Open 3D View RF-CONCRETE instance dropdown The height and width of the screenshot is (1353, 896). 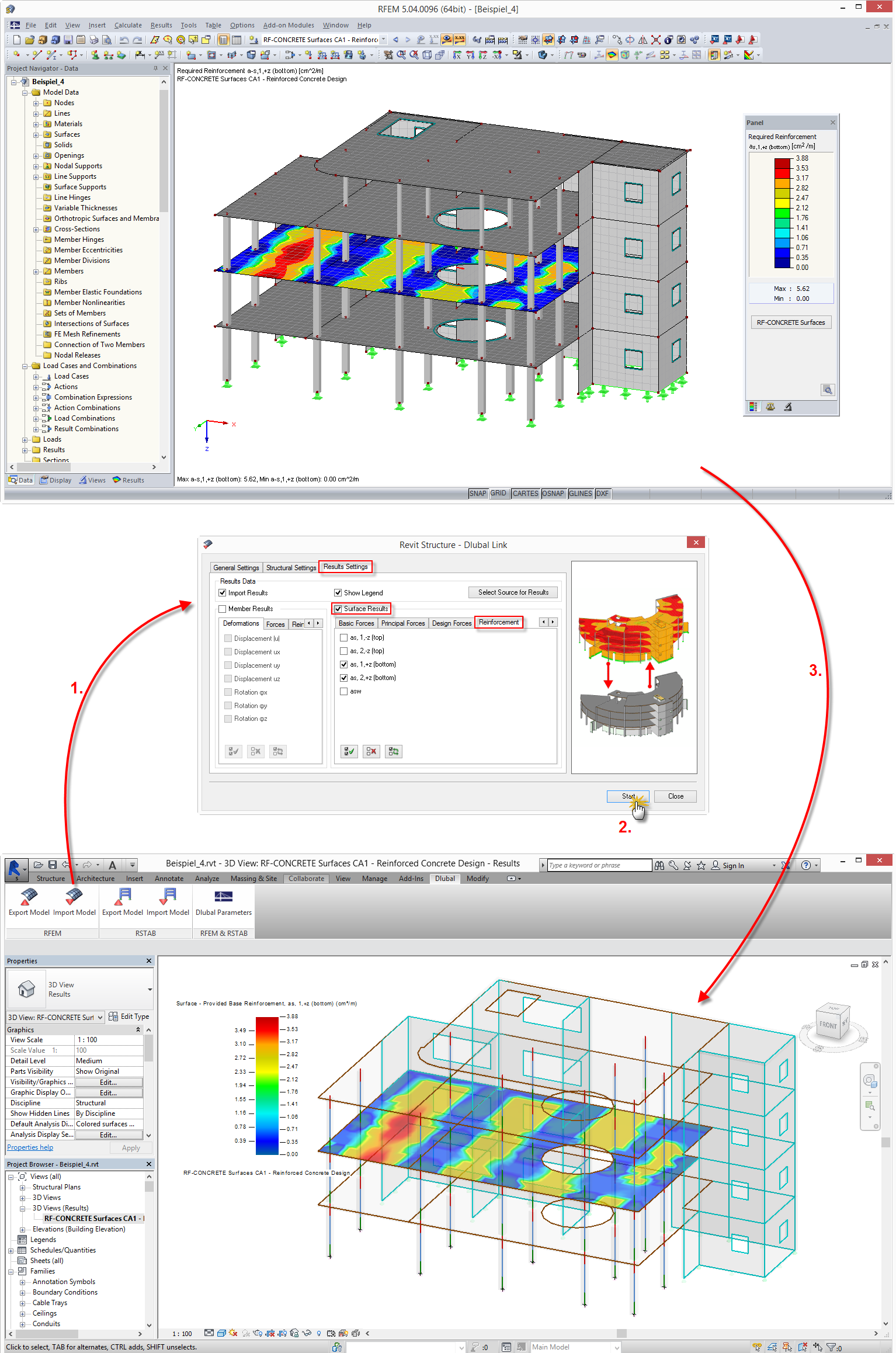[x=100, y=1017]
